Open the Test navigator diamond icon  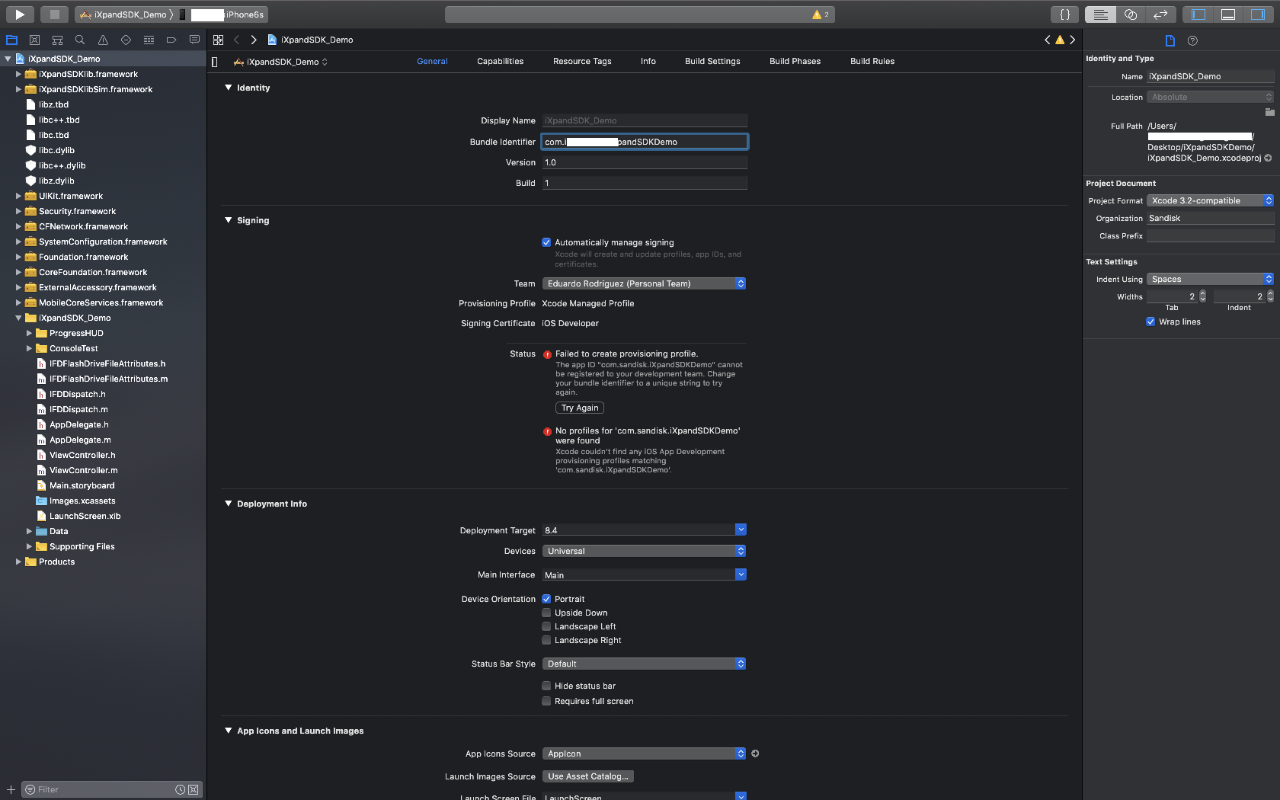click(126, 40)
